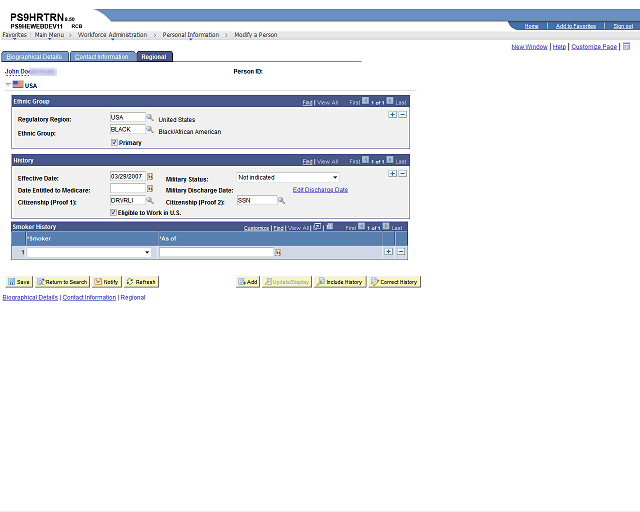Switch to Contact Information tab
This screenshot has height=512, width=640.
pos(102,57)
